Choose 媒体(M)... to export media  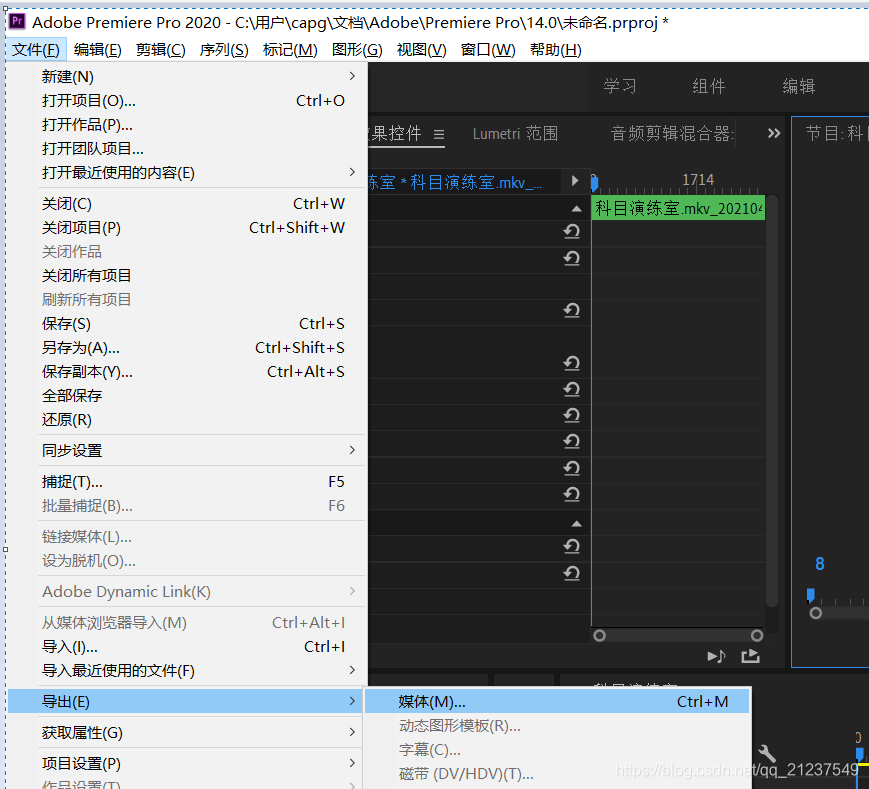click(557, 701)
